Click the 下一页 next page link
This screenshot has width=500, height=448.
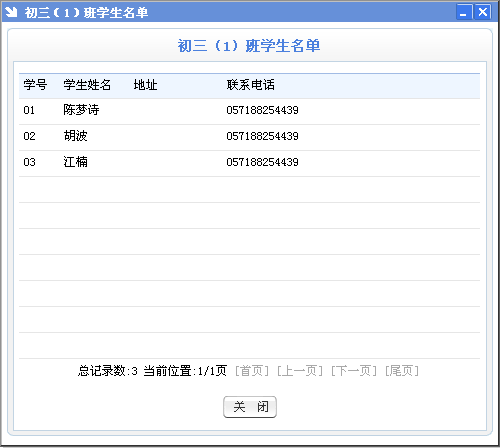(x=354, y=371)
